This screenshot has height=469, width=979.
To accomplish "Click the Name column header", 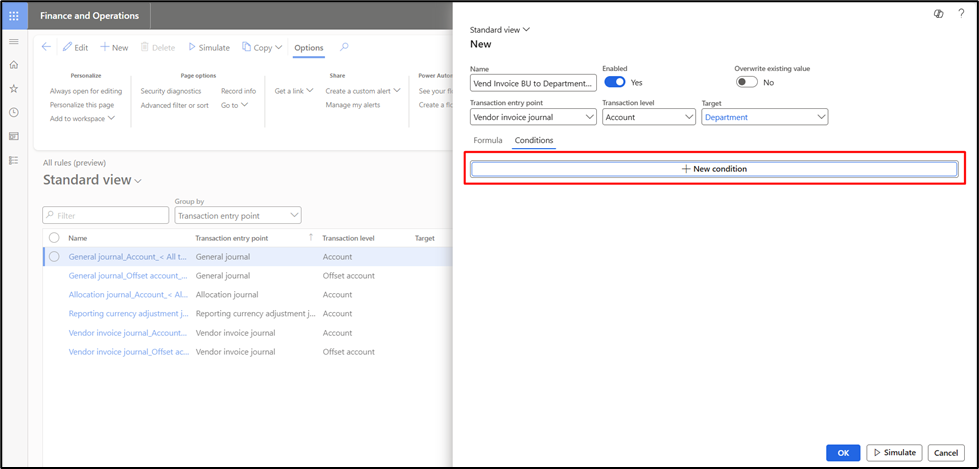I will click(78, 238).
